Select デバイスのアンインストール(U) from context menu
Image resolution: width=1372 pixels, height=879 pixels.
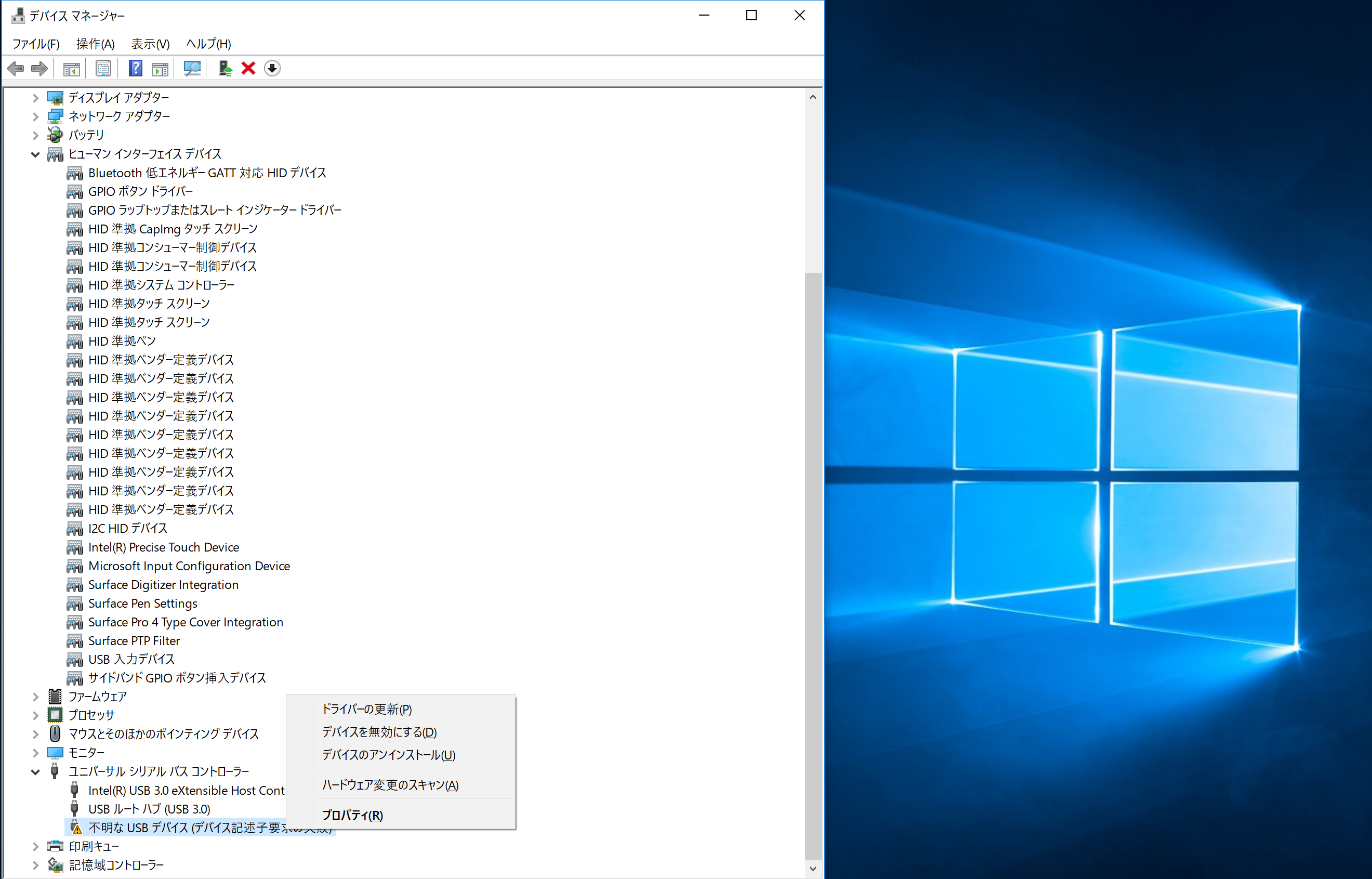point(389,755)
